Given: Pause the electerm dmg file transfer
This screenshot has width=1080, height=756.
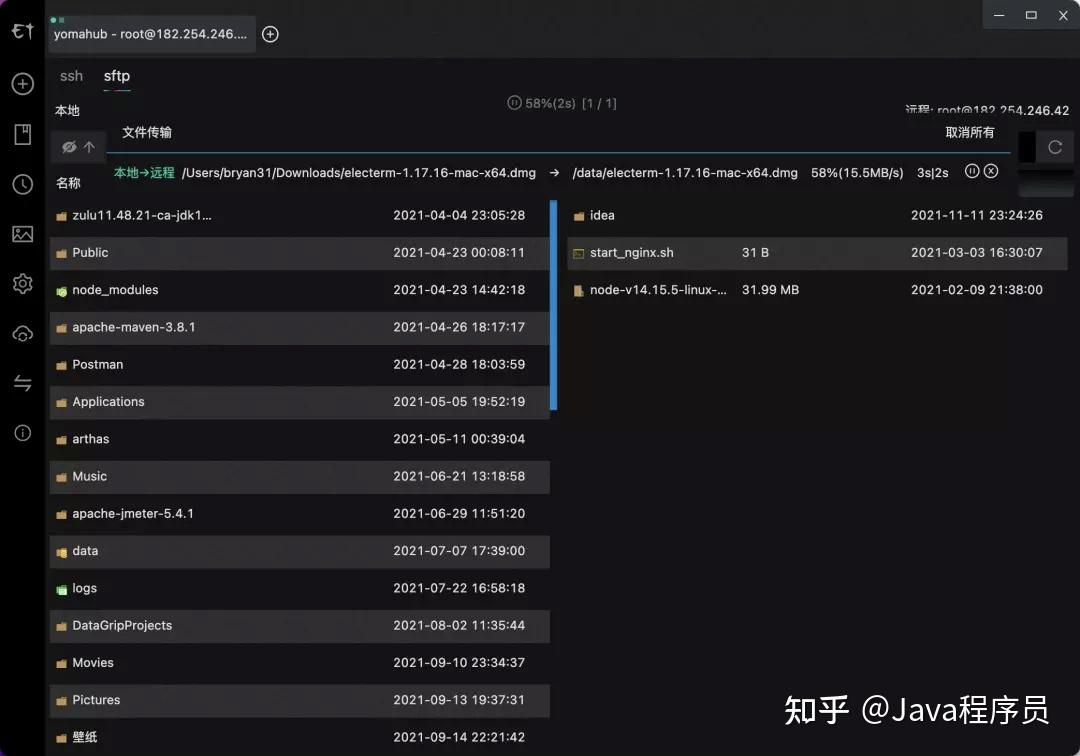Looking at the screenshot, I should (x=972, y=171).
